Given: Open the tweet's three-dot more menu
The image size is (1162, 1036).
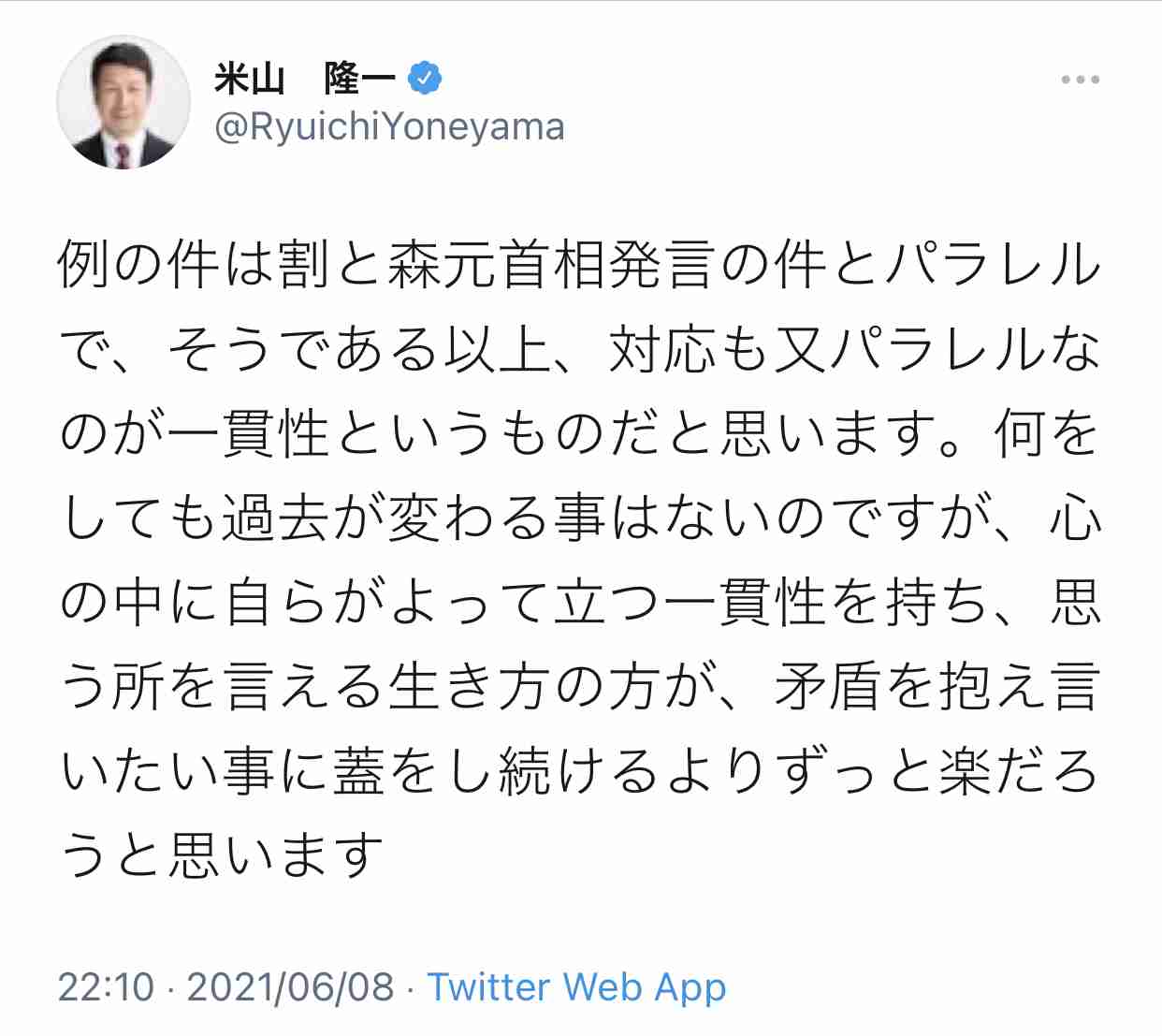Looking at the screenshot, I should [x=1081, y=80].
